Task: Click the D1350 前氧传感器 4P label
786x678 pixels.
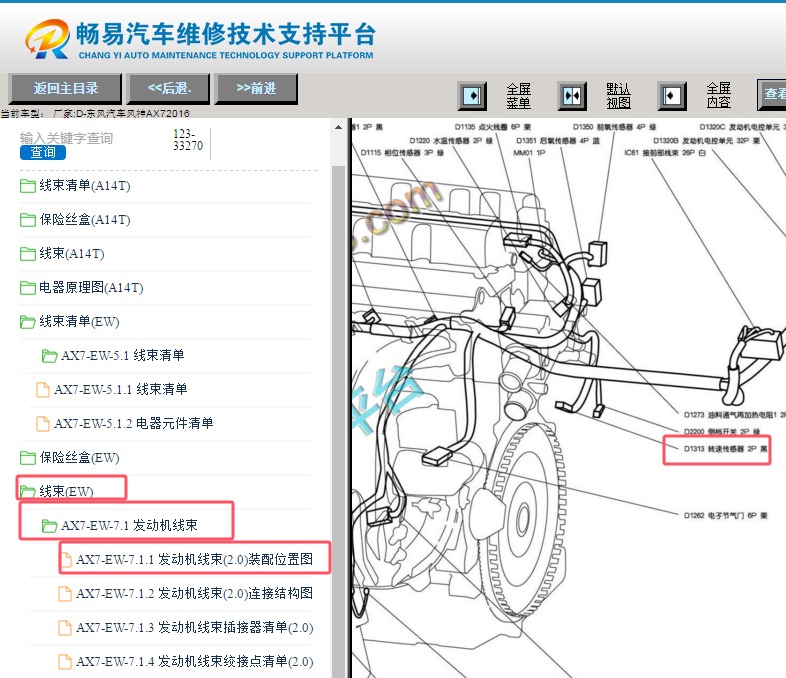Action: (615, 127)
